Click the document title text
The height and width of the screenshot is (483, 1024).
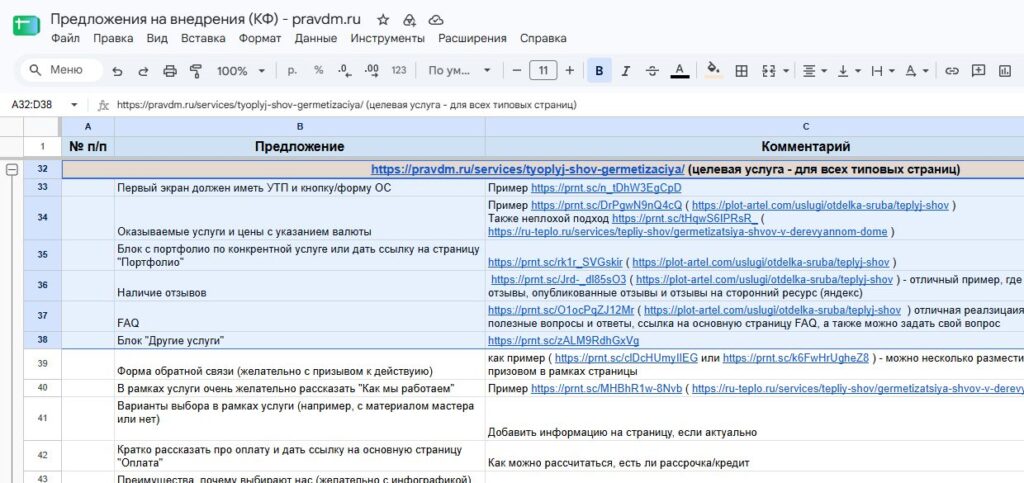coord(206,19)
